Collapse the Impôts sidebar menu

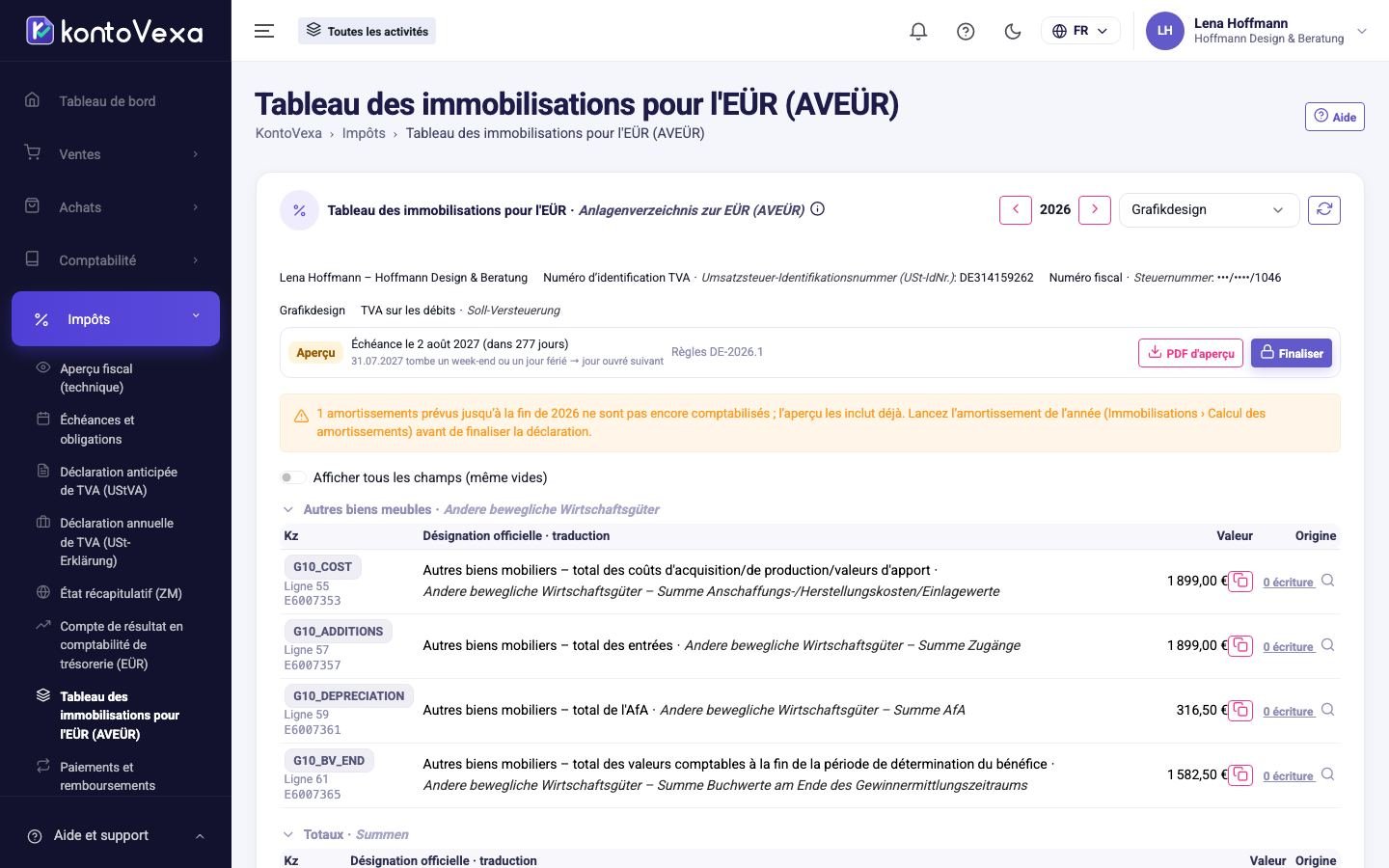point(116,318)
